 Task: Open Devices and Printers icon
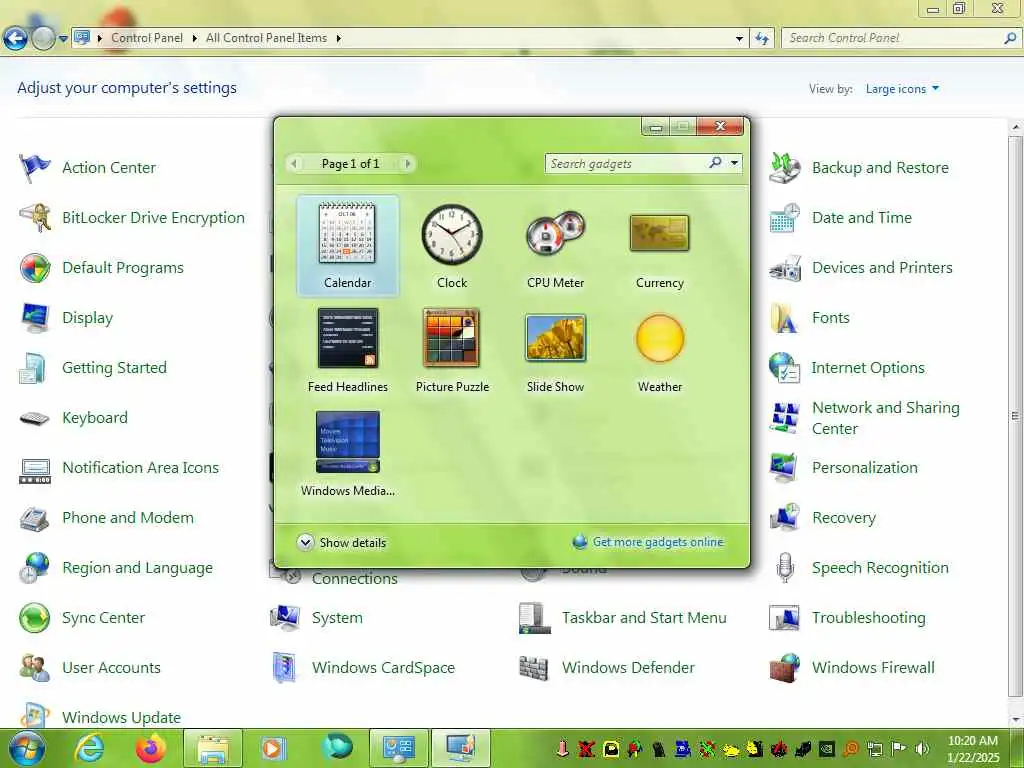point(785,268)
